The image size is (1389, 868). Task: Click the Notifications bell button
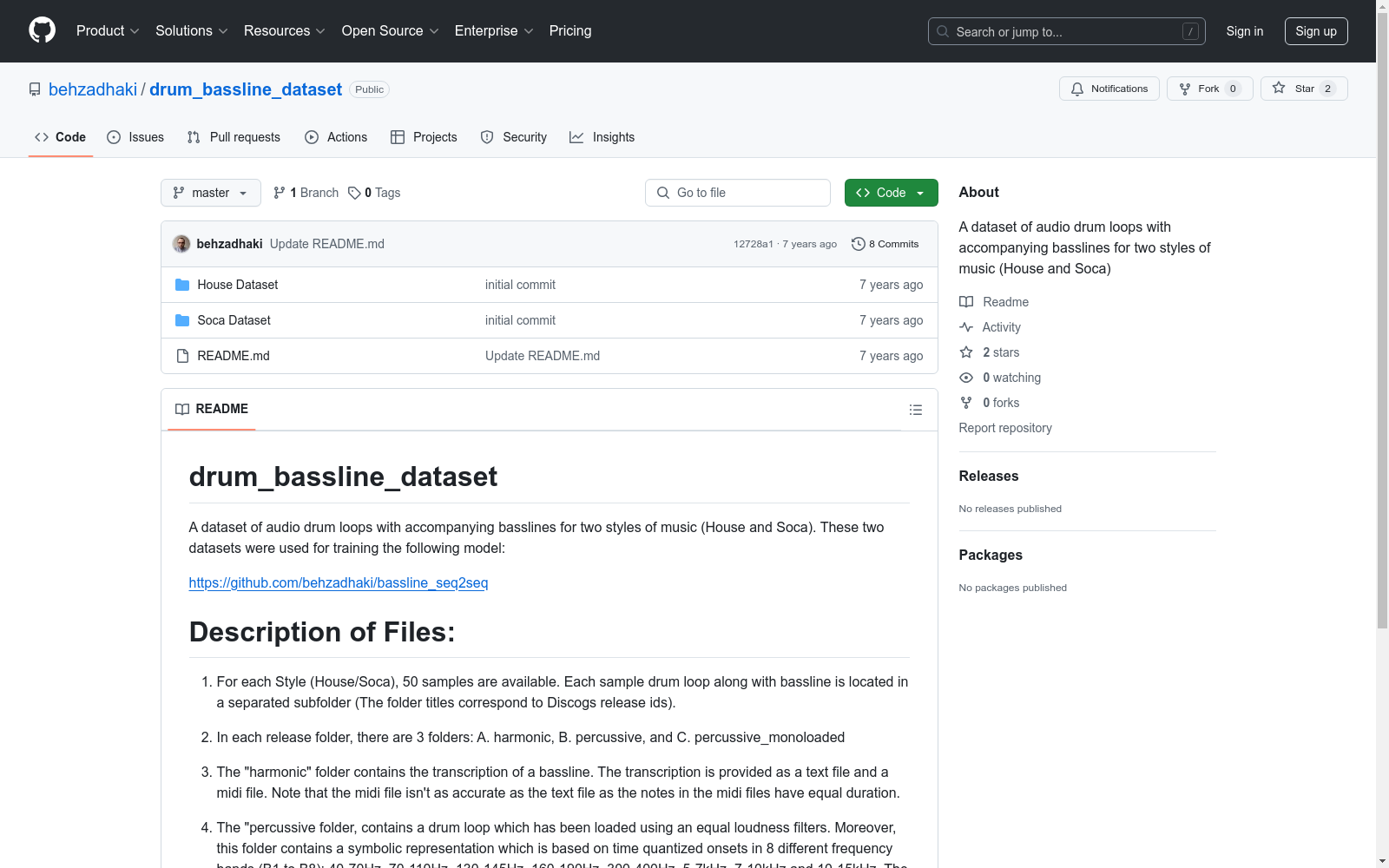[x=1109, y=89]
